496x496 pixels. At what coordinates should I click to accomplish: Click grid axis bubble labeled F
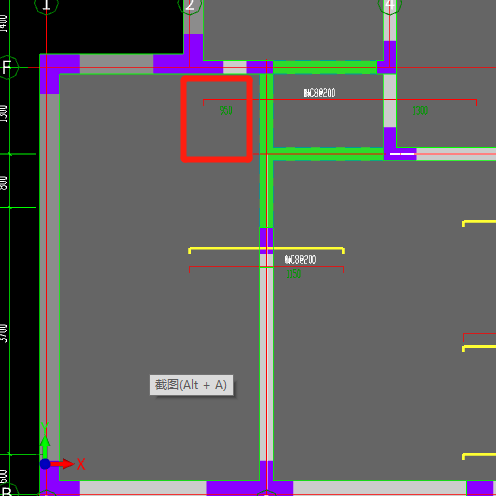coord(7,67)
